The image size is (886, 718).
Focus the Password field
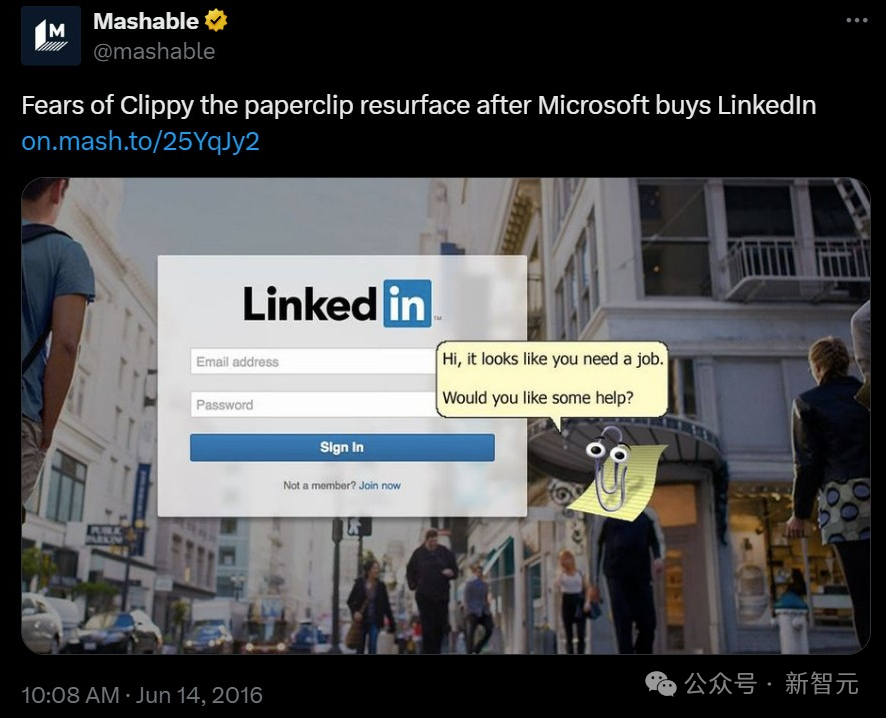(312, 405)
